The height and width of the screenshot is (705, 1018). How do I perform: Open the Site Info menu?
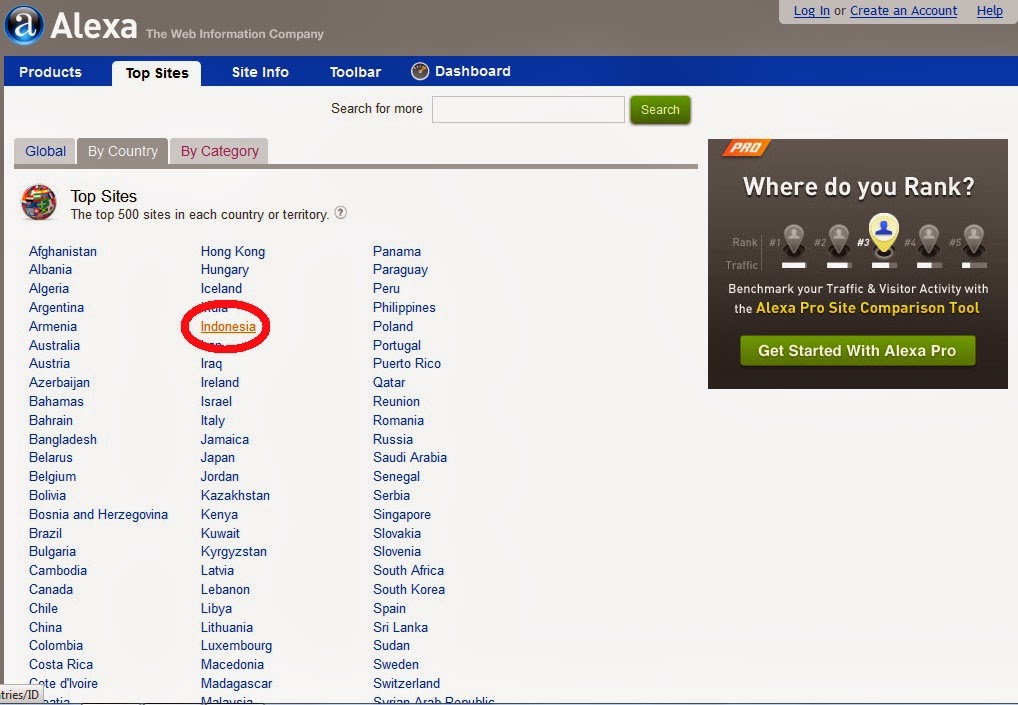point(260,72)
